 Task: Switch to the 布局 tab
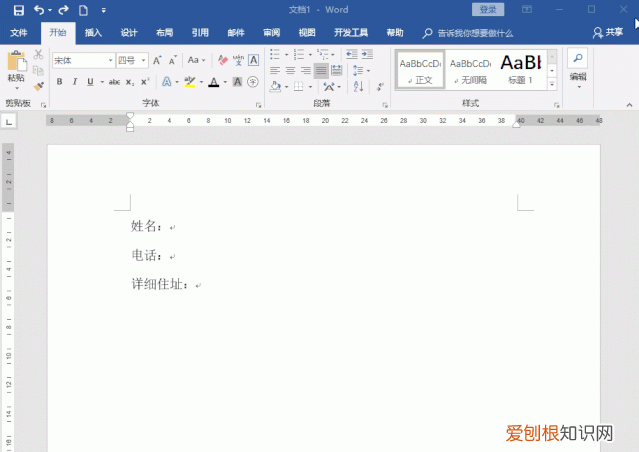tap(165, 33)
